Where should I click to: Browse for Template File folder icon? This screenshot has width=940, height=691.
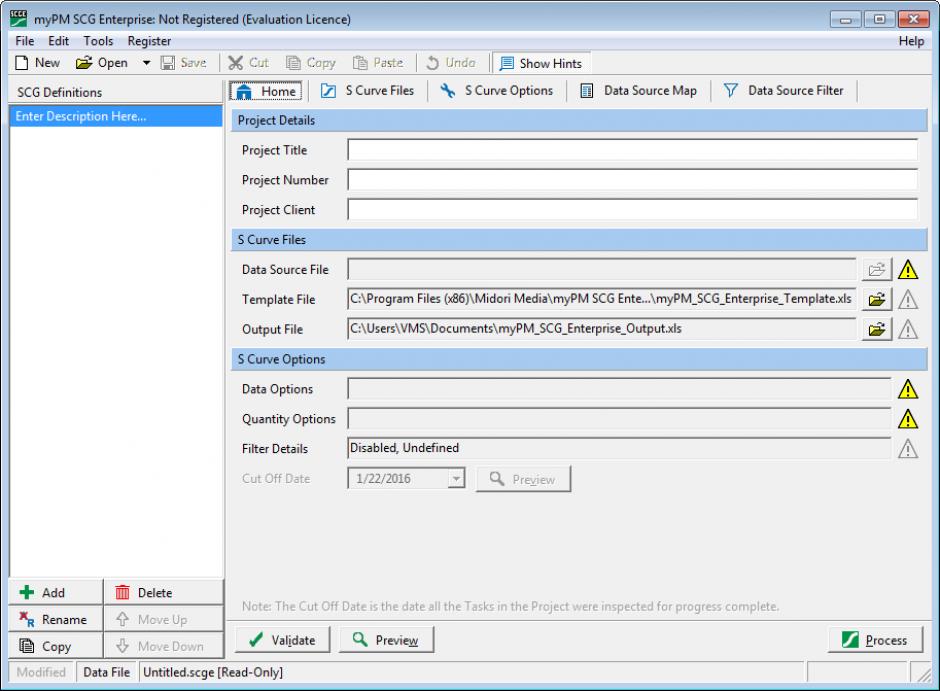pos(876,299)
